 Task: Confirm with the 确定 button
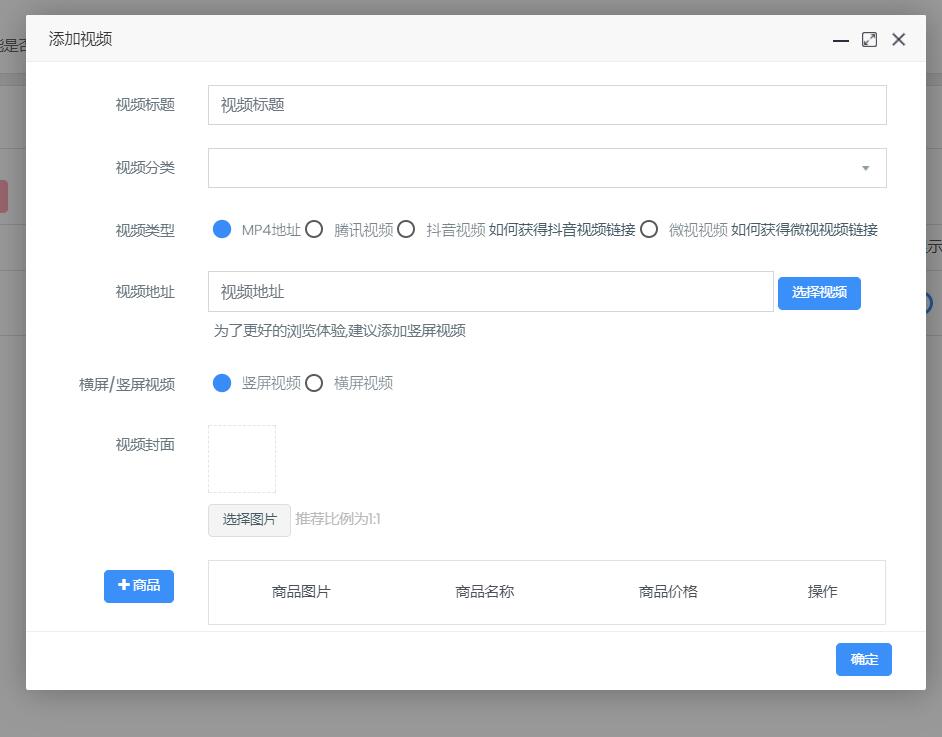click(x=863, y=660)
